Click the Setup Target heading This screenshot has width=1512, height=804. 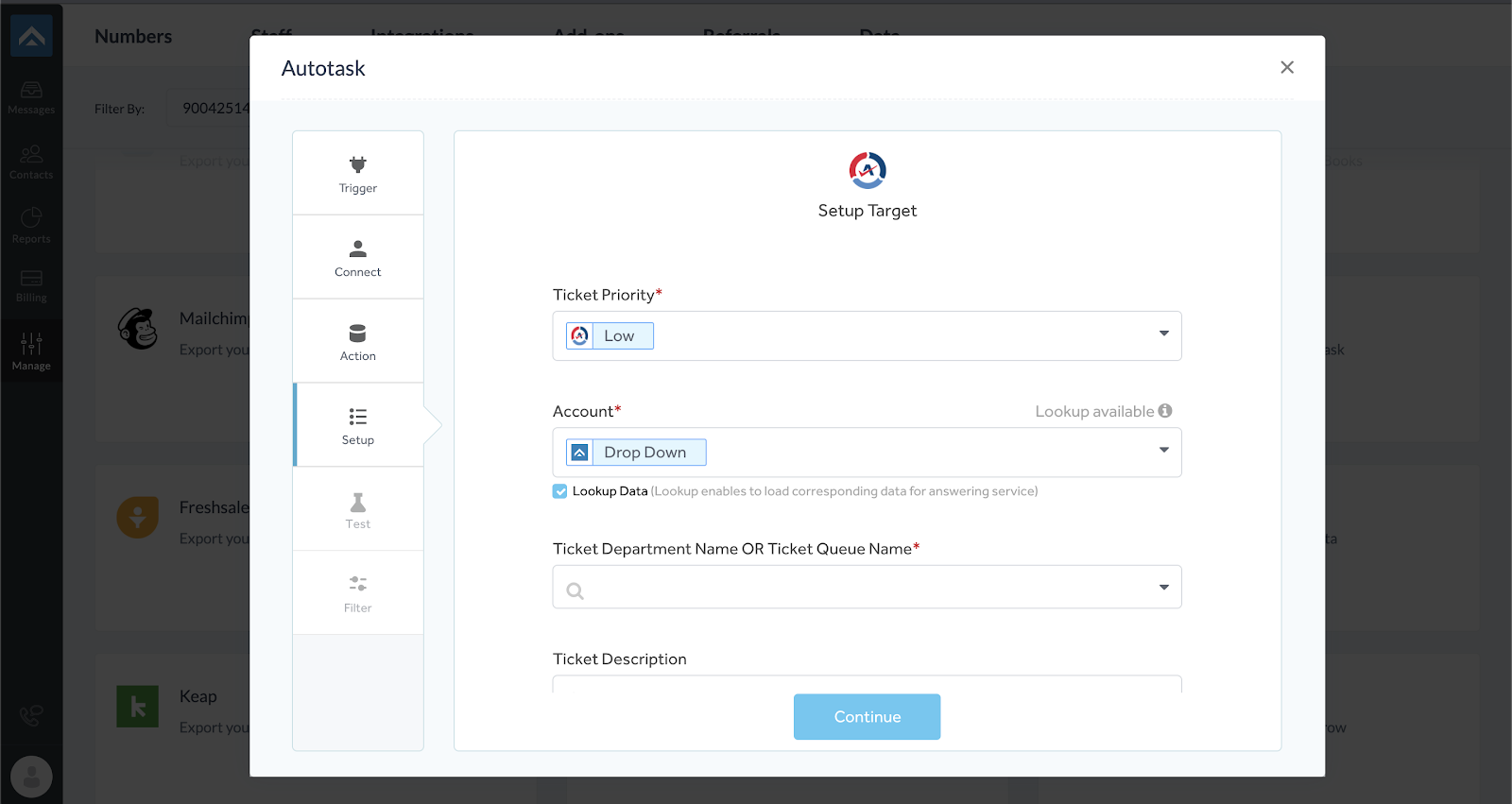click(x=868, y=211)
